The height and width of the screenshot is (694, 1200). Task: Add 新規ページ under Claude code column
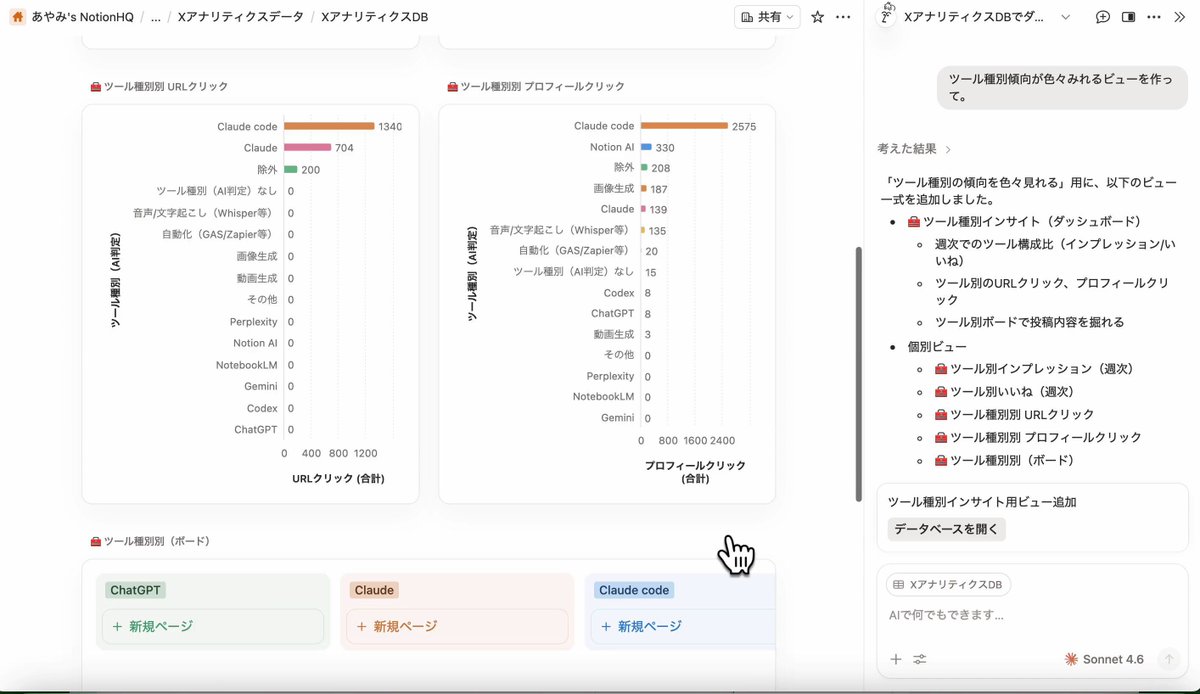coord(683,626)
